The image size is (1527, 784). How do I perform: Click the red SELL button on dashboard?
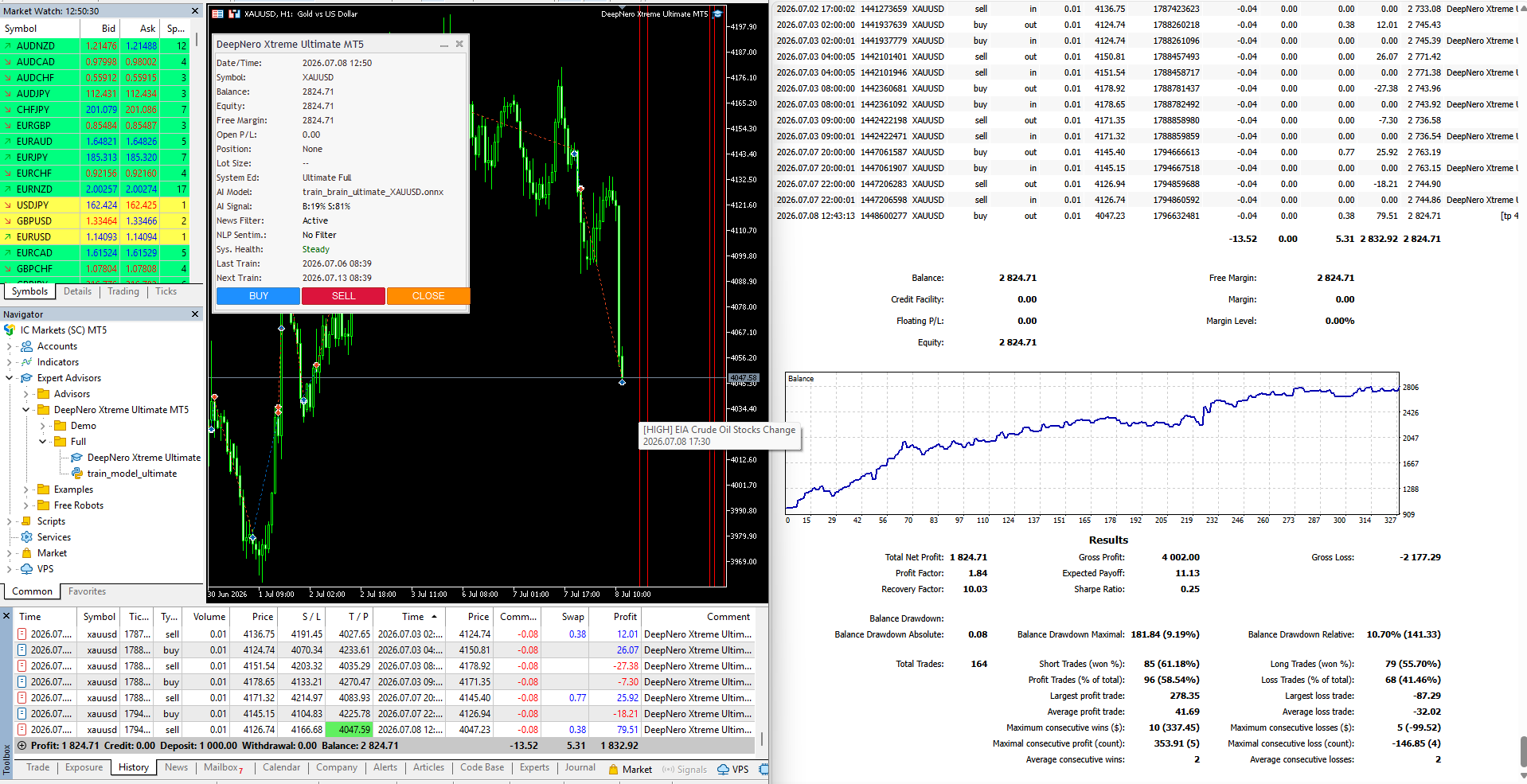point(343,295)
